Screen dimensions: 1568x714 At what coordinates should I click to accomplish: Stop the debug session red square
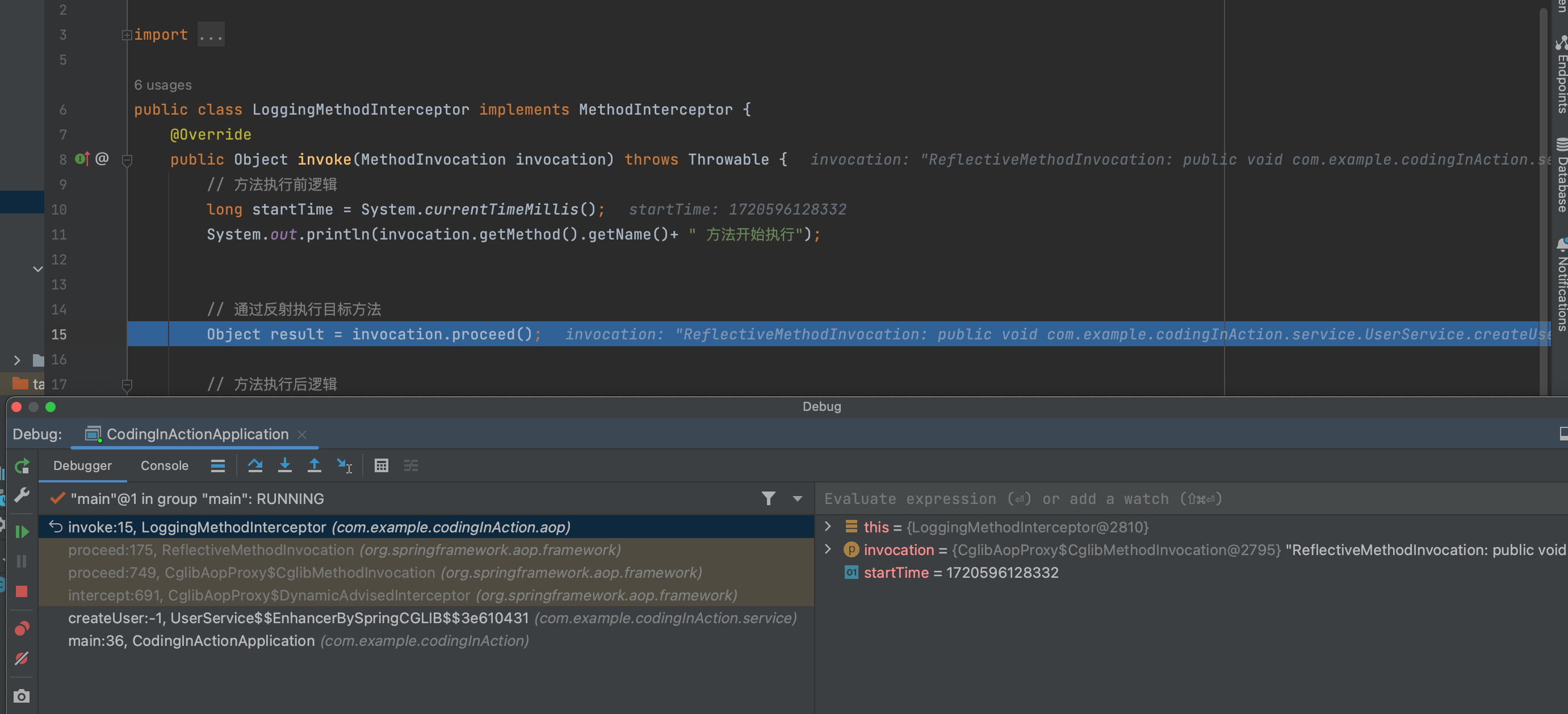(x=22, y=591)
